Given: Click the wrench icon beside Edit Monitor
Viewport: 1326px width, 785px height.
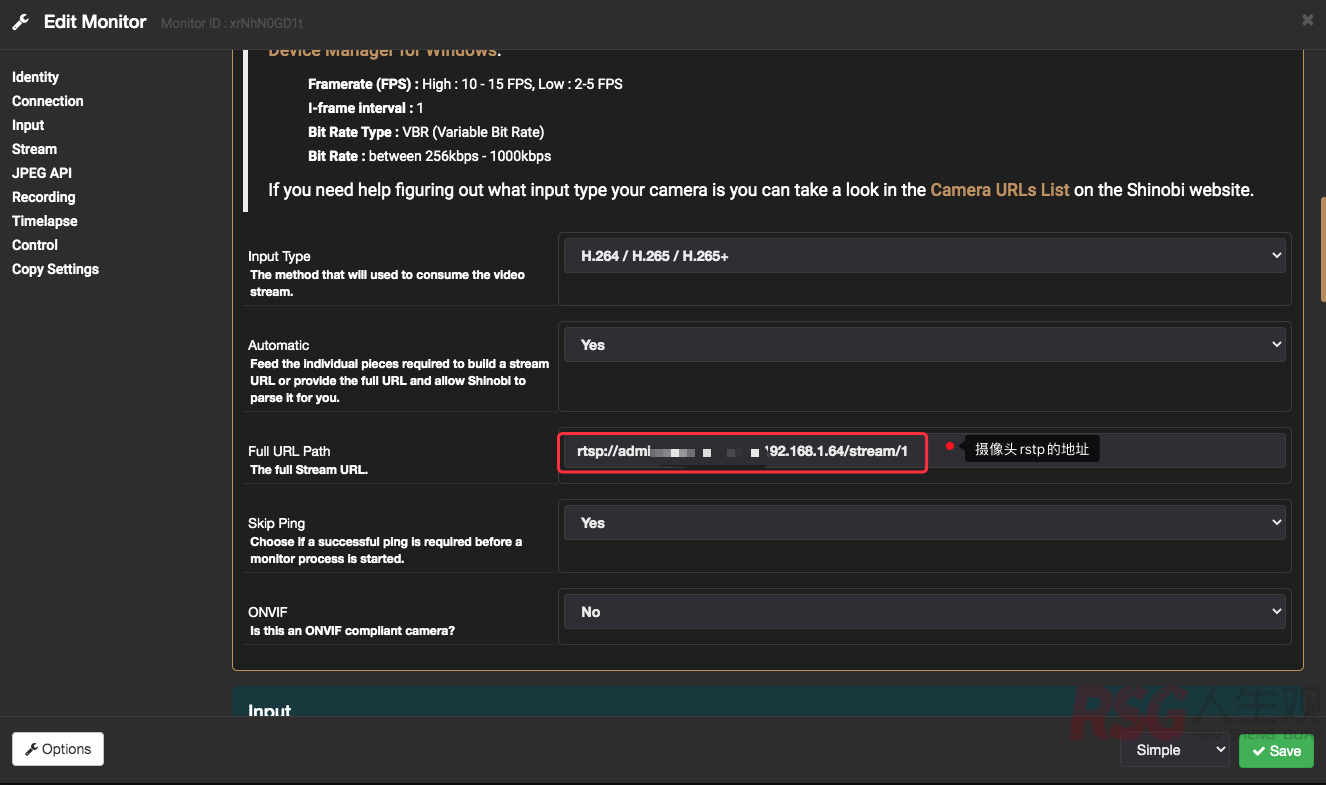Looking at the screenshot, I should [21, 22].
